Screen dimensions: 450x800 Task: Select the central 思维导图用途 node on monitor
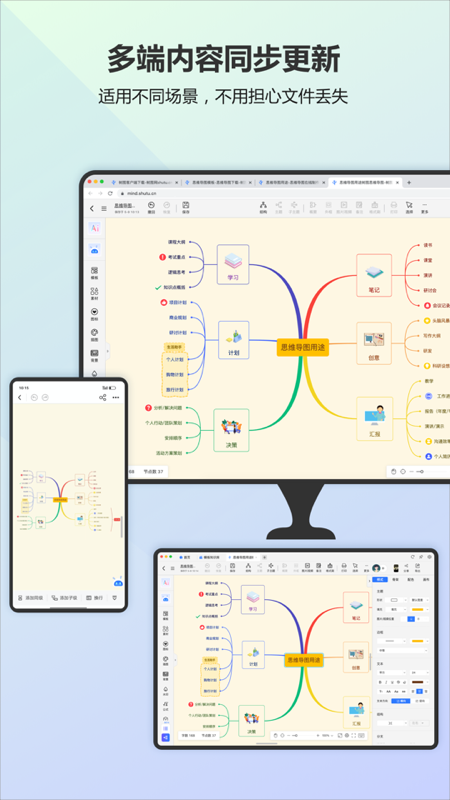tap(303, 347)
